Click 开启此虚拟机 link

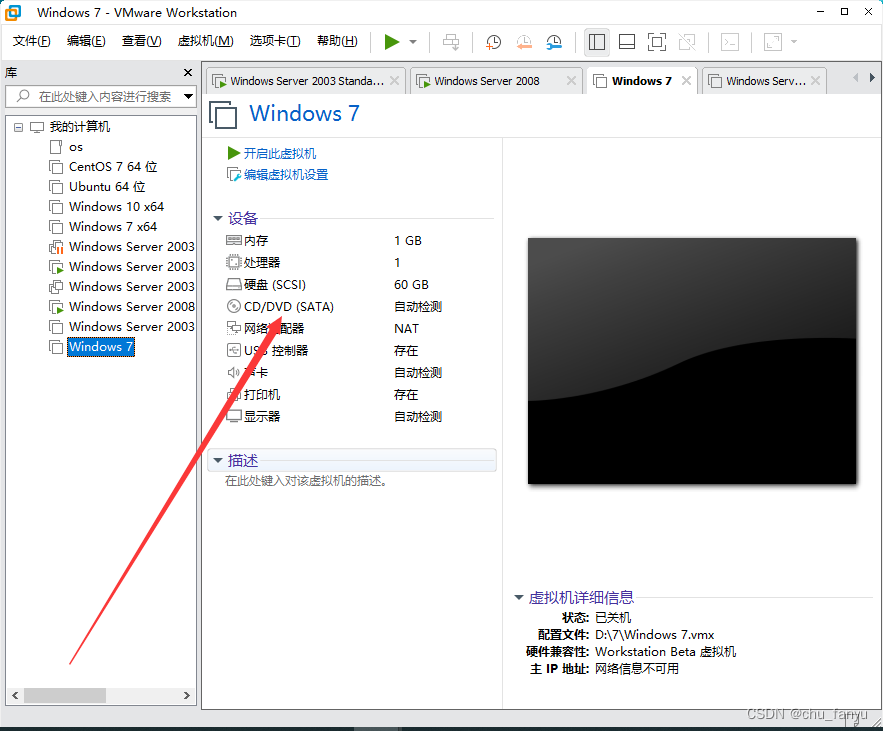279,153
